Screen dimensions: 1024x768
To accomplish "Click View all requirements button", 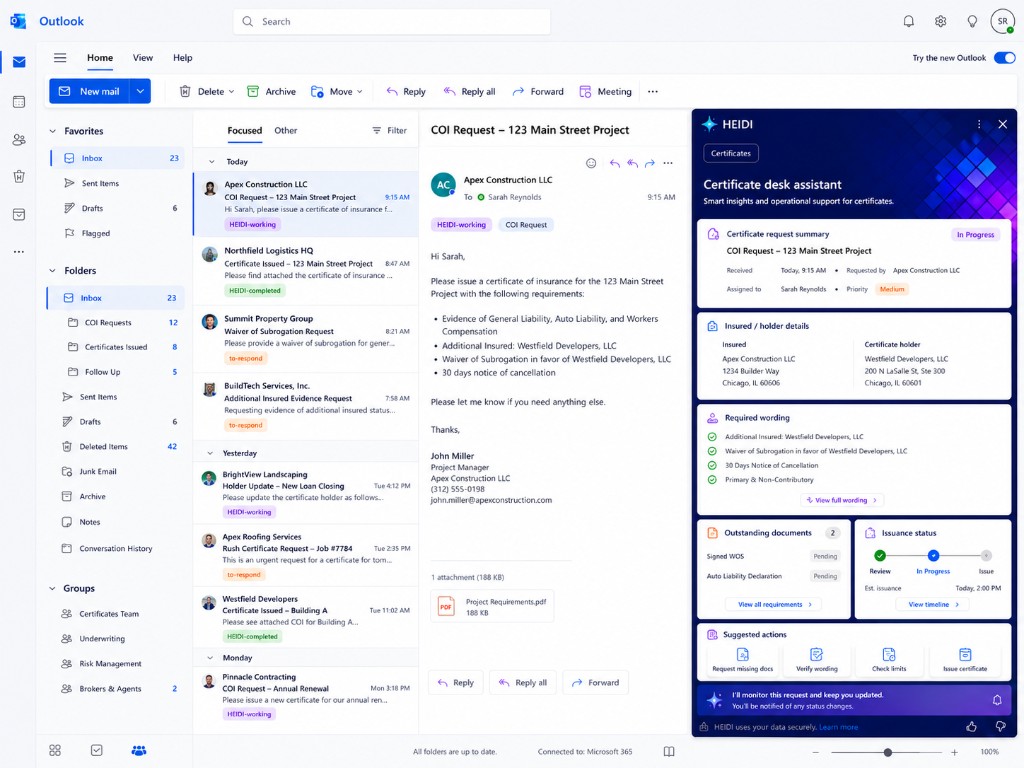I will pos(775,605).
